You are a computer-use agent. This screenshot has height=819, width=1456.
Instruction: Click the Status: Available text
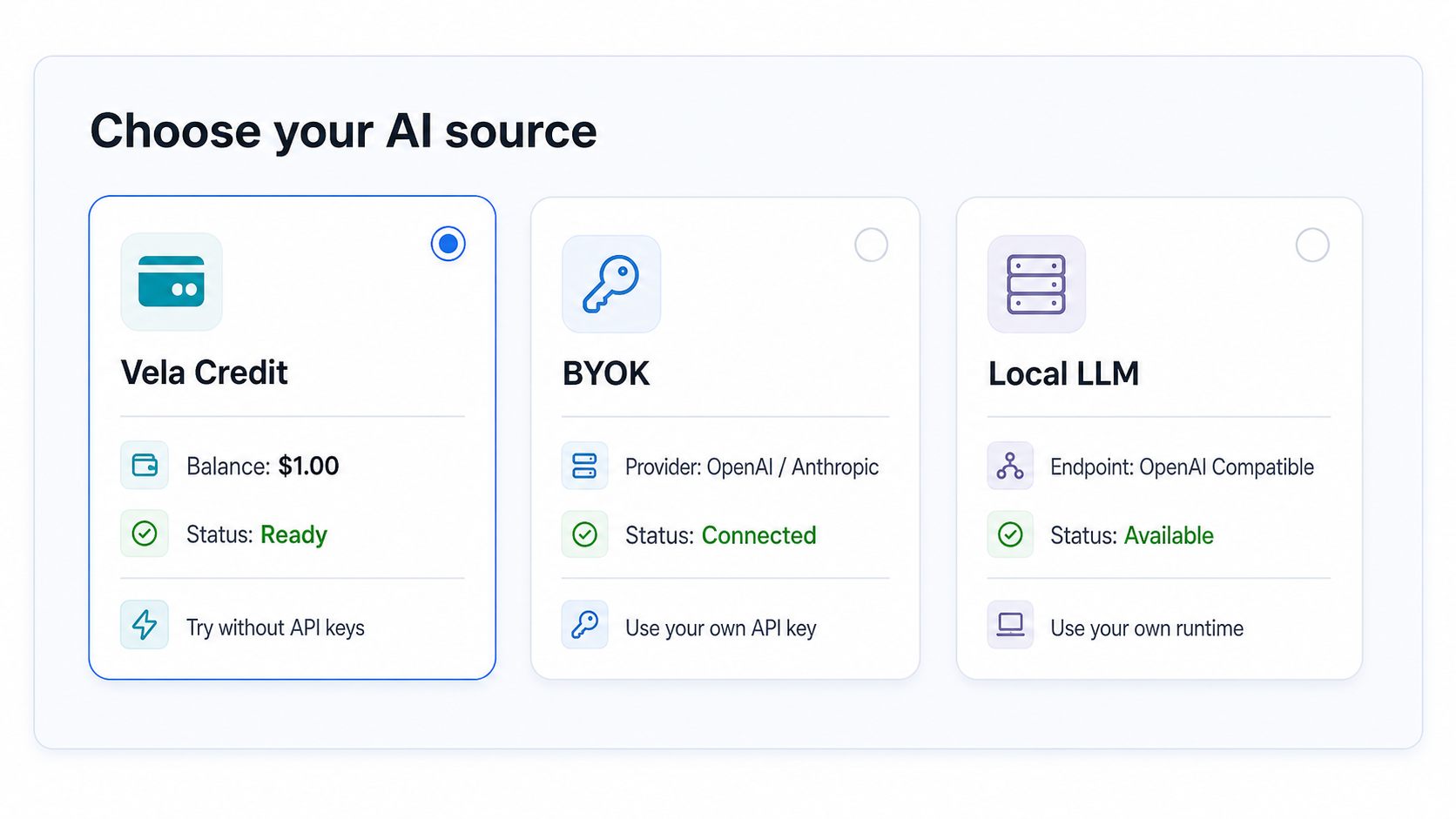point(1132,535)
